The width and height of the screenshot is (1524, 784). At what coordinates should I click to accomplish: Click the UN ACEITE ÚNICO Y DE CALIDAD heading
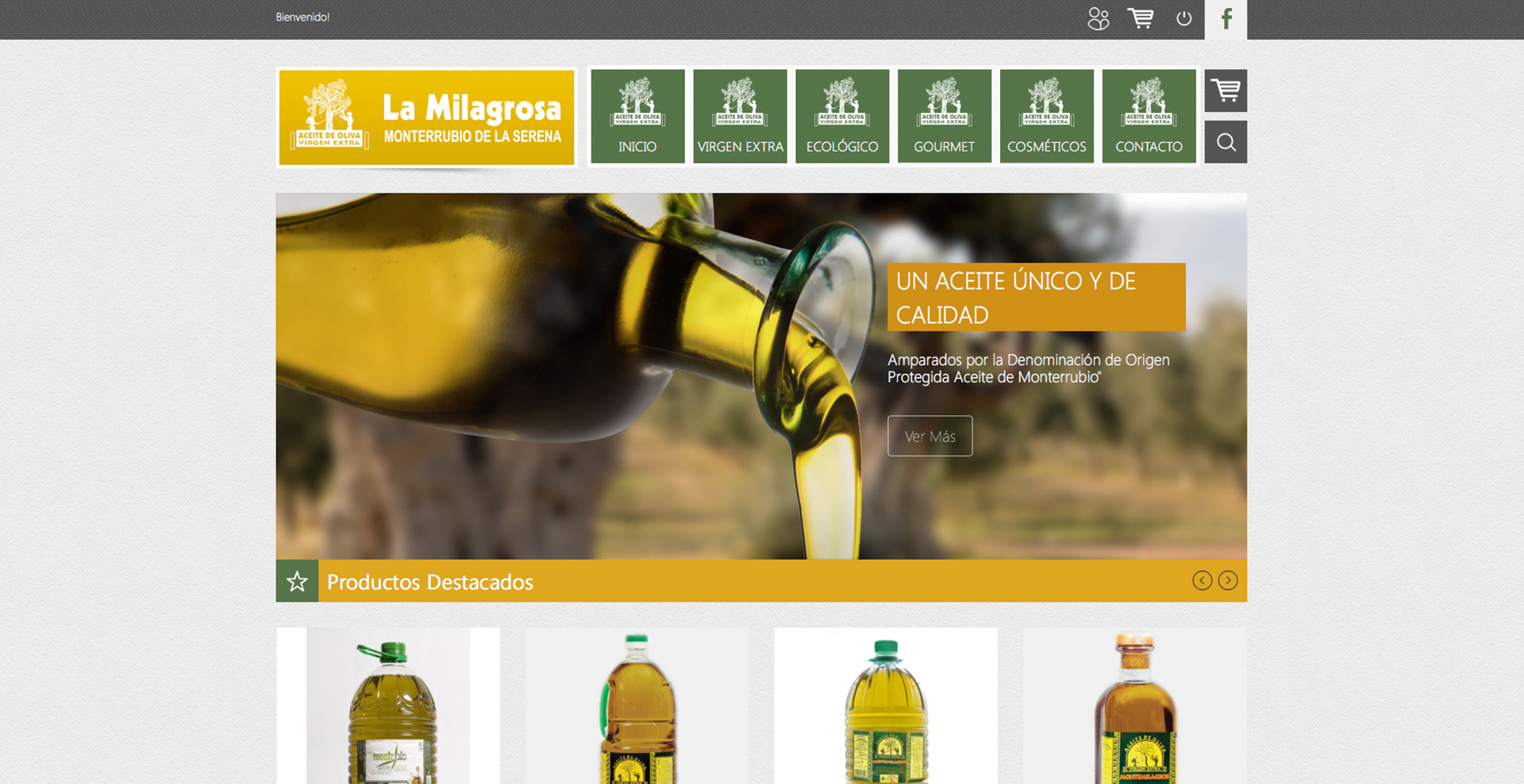coord(1036,298)
